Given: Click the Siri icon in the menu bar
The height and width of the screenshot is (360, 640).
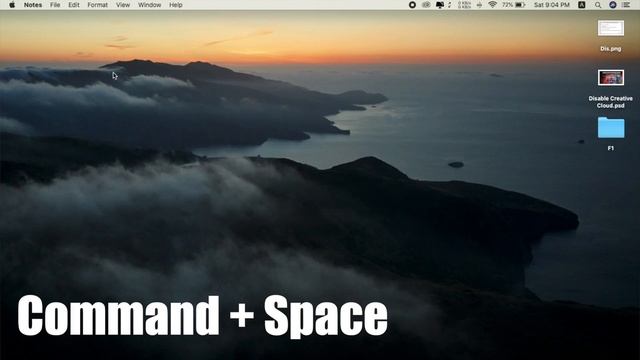Looking at the screenshot, I should (x=613, y=5).
